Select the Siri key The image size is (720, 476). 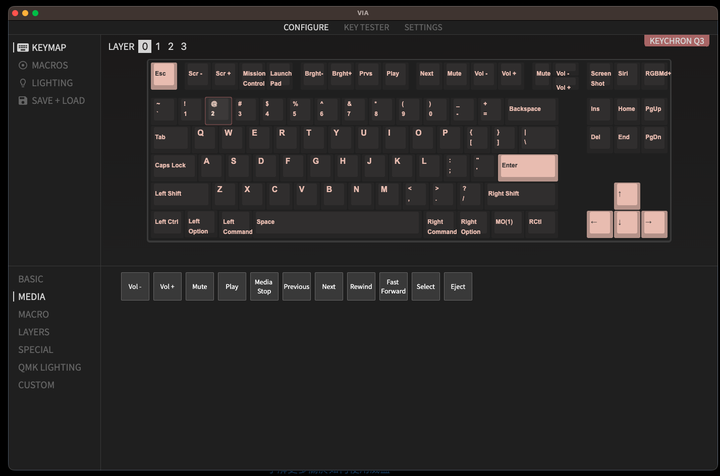coord(626,76)
